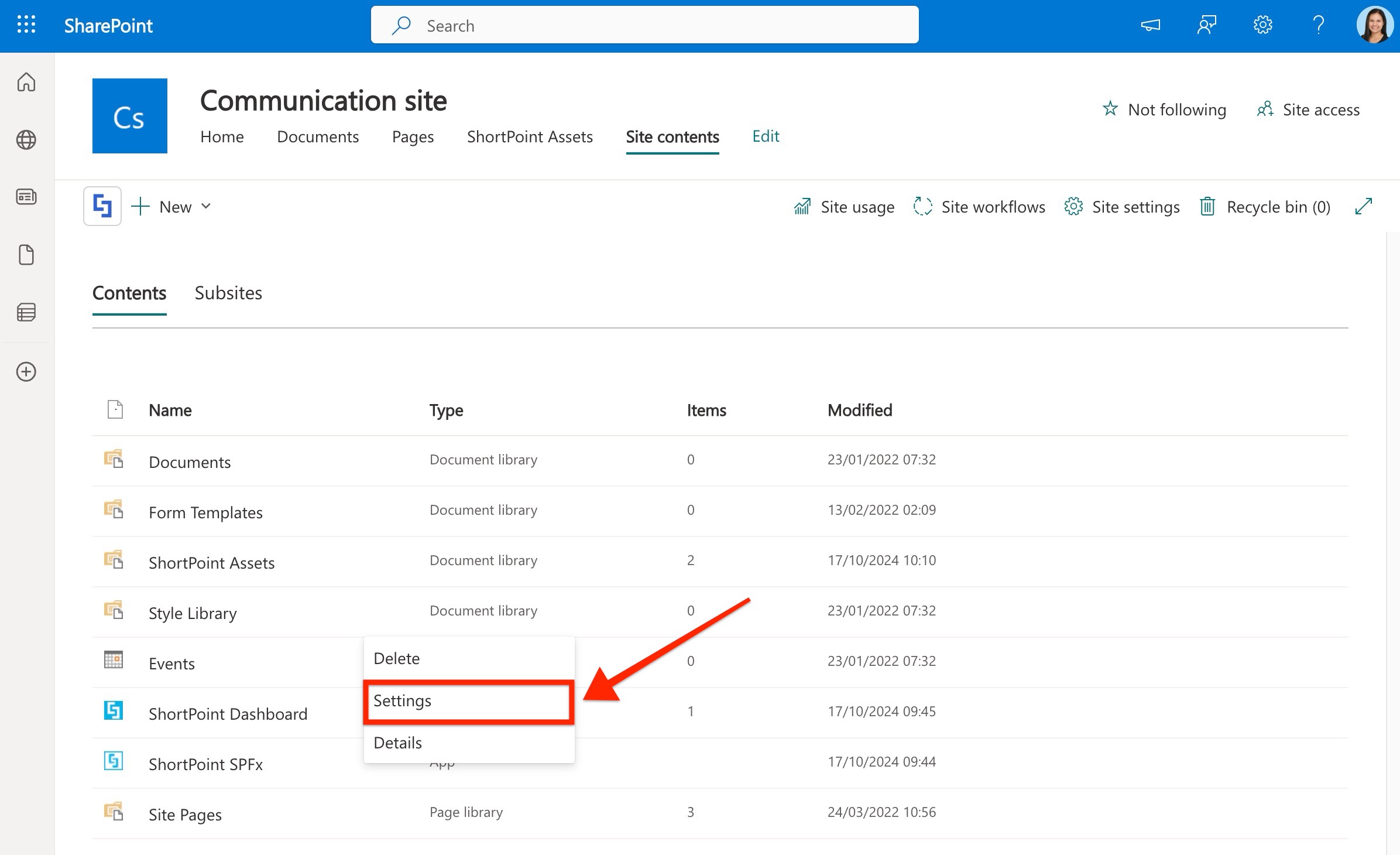Click the Edit navigation link
The image size is (1400, 855).
(766, 136)
